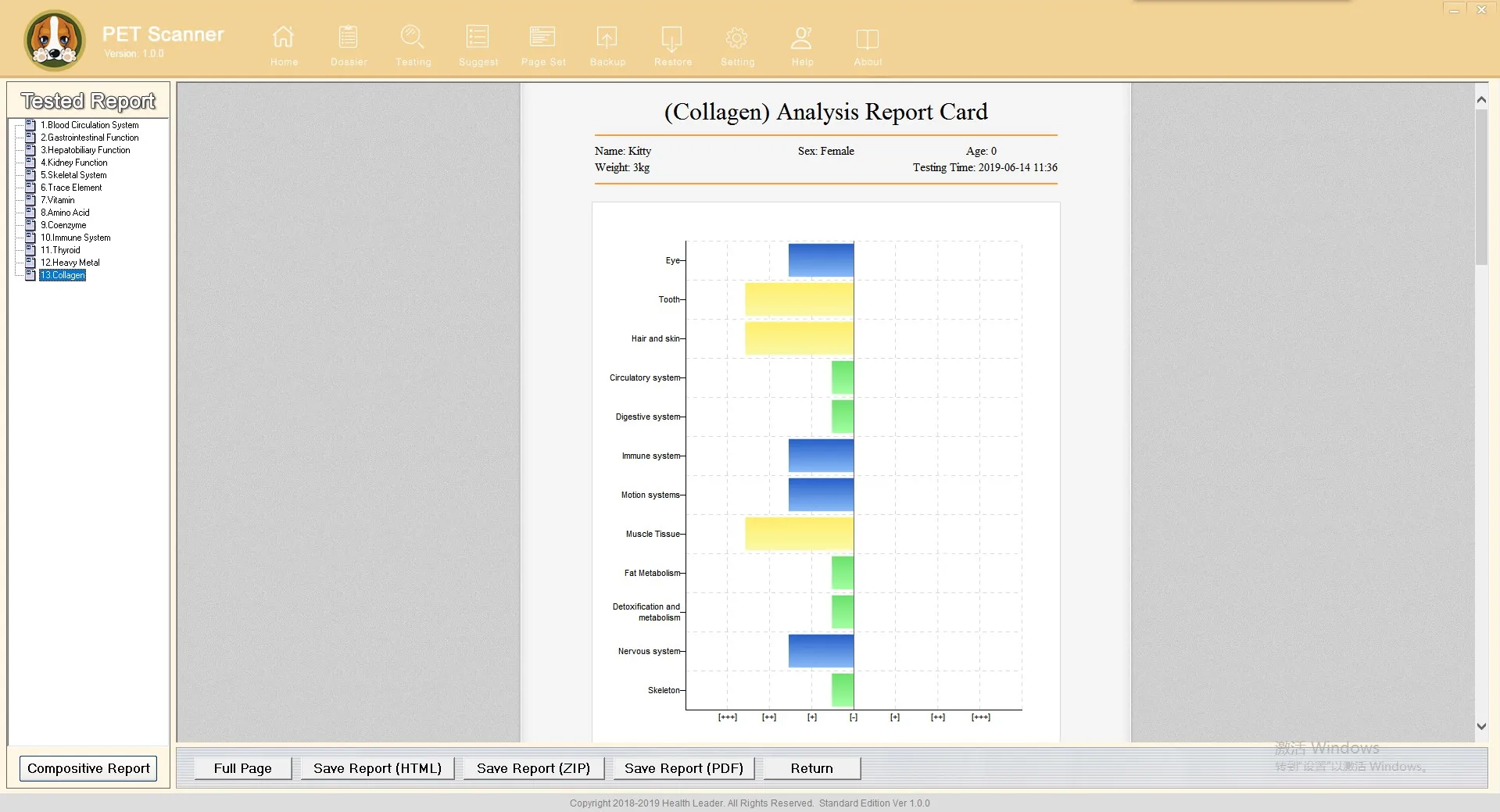Click Save Report (PDF) button
1500x812 pixels.
click(x=684, y=768)
